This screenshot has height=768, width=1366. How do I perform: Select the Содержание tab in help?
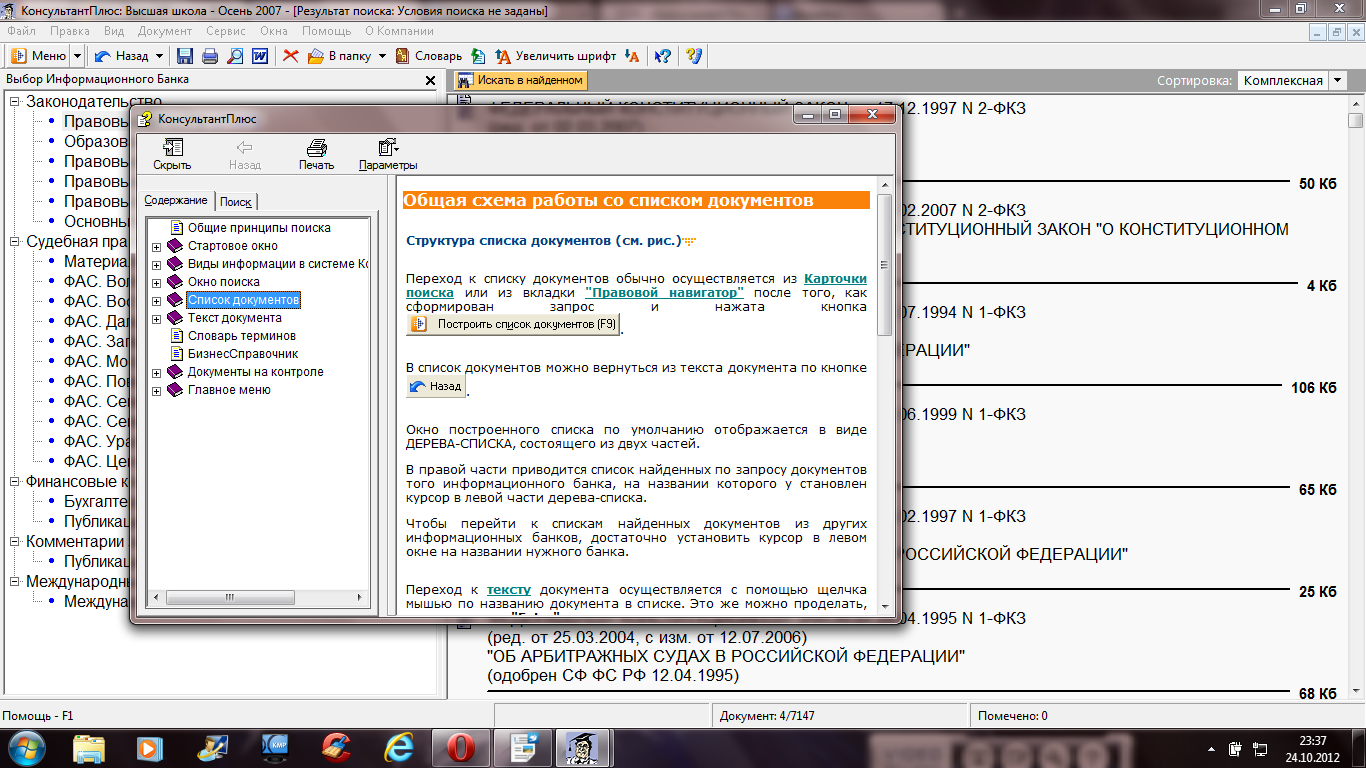[x=175, y=200]
